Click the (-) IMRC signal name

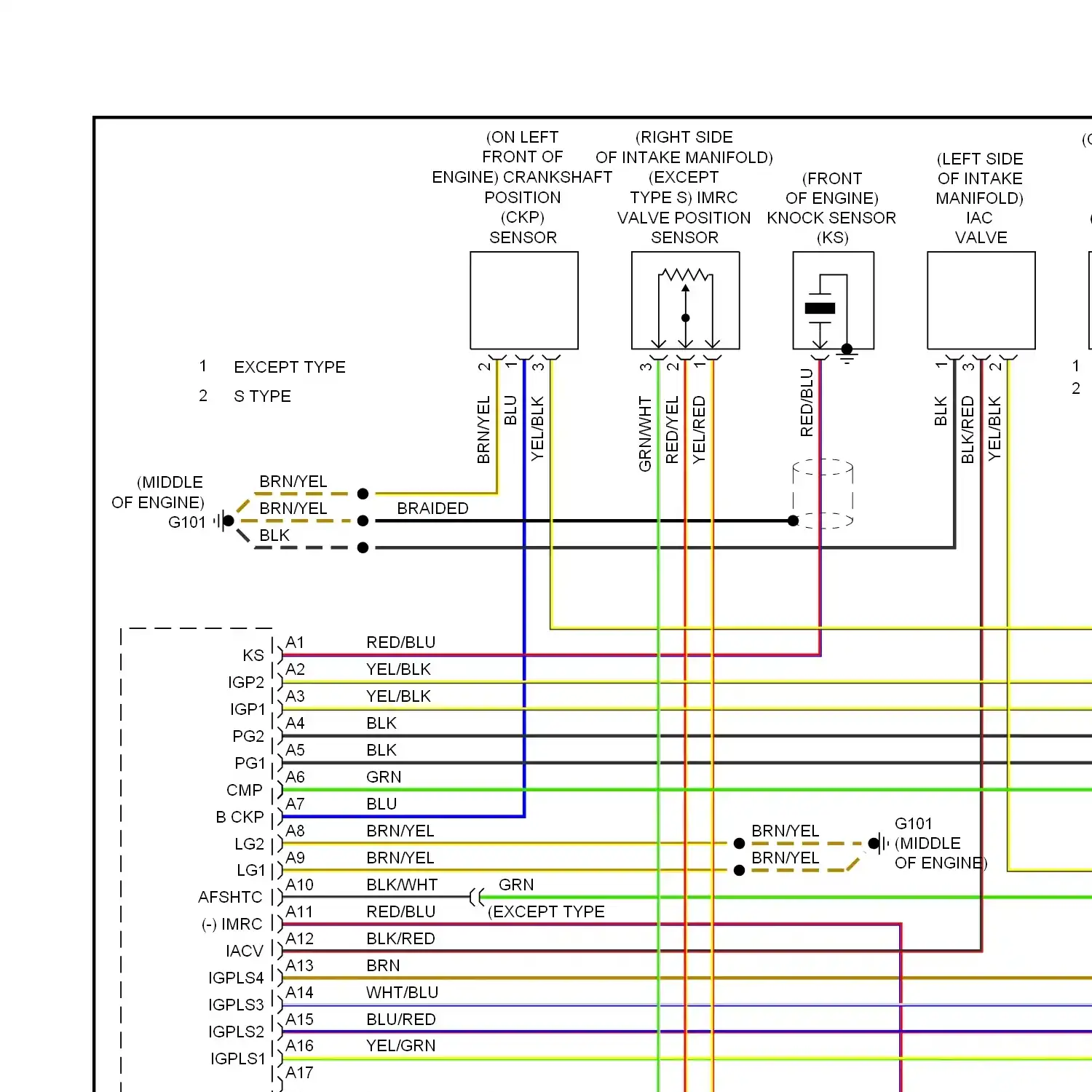232,924
